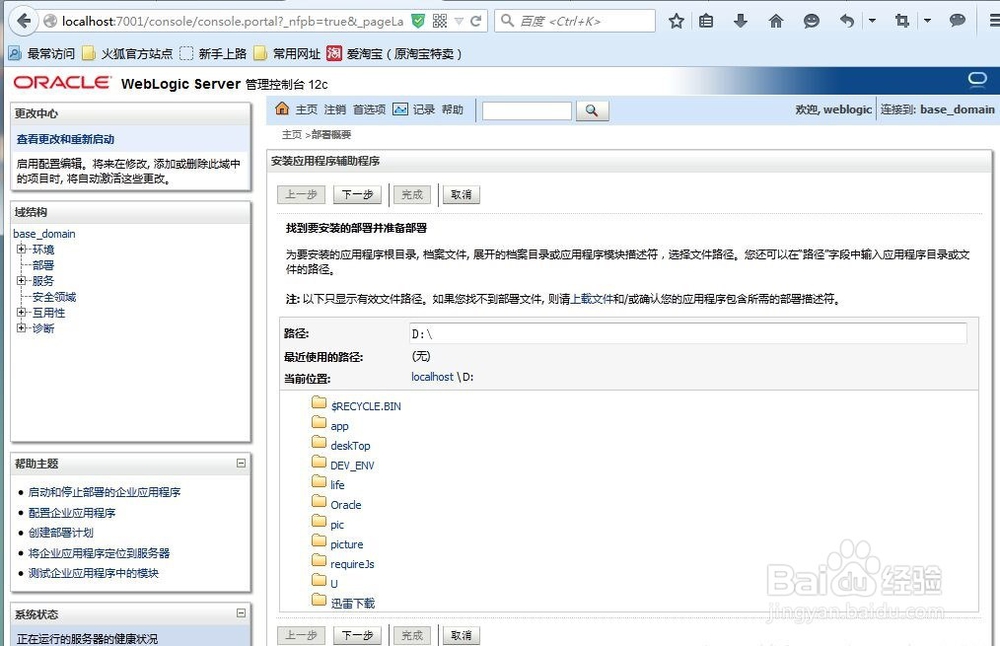
Task: Bookmark this page with star icon
Action: (x=677, y=21)
